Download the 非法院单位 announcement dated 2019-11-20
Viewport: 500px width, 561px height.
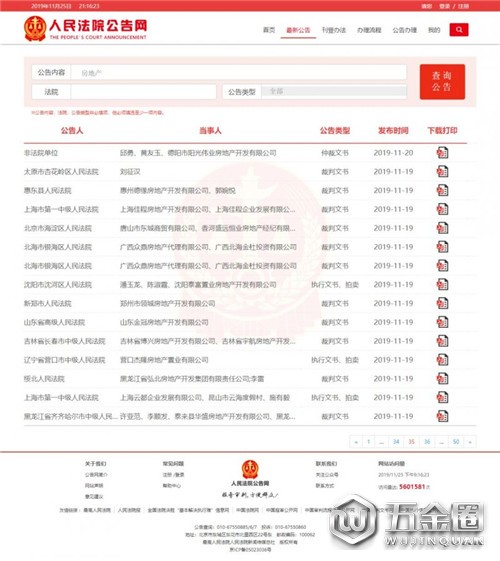point(442,153)
